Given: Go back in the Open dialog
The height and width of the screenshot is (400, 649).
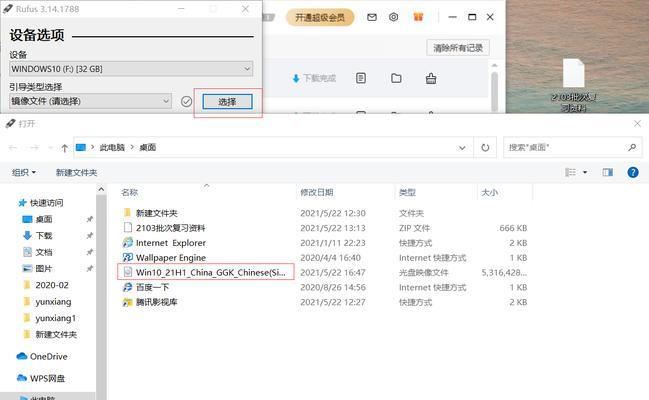Looking at the screenshot, I should click(13, 147).
